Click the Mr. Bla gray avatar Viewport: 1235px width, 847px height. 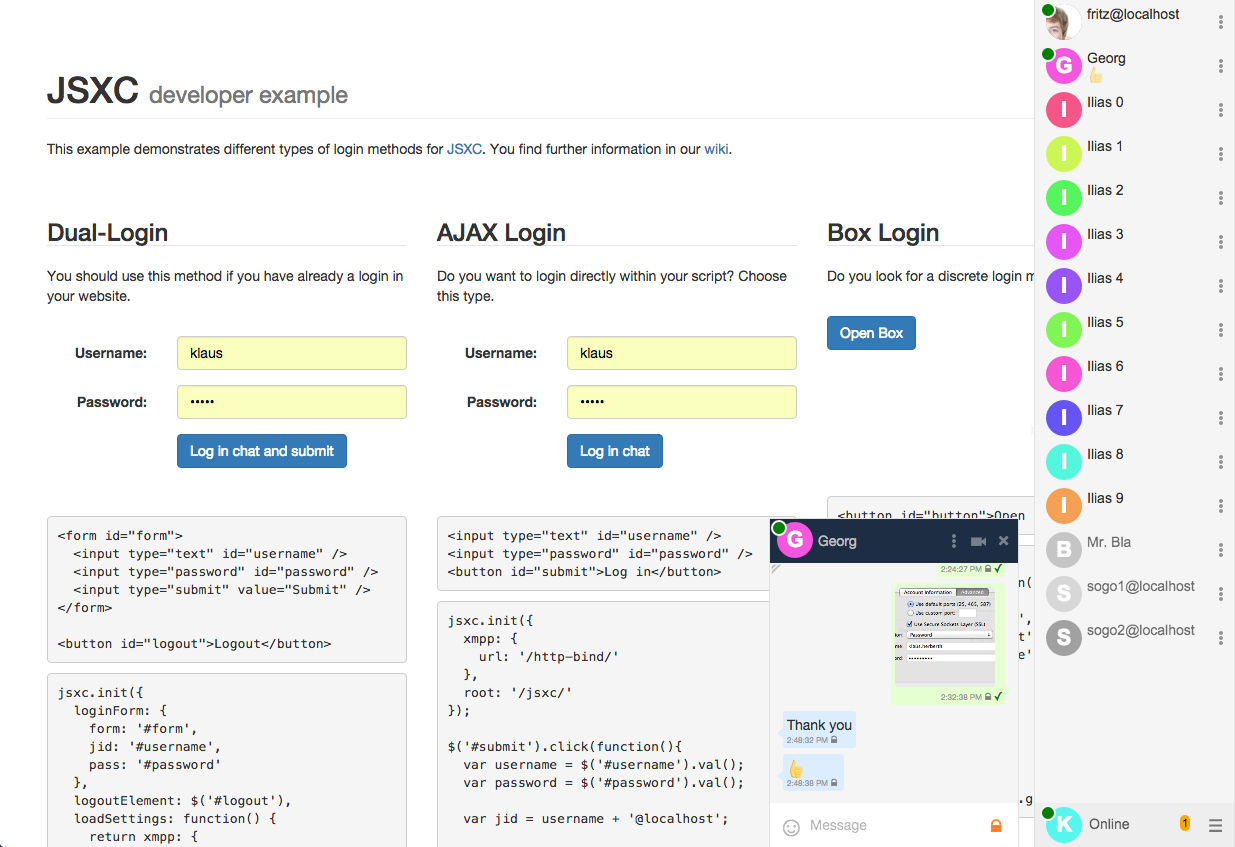(x=1063, y=550)
